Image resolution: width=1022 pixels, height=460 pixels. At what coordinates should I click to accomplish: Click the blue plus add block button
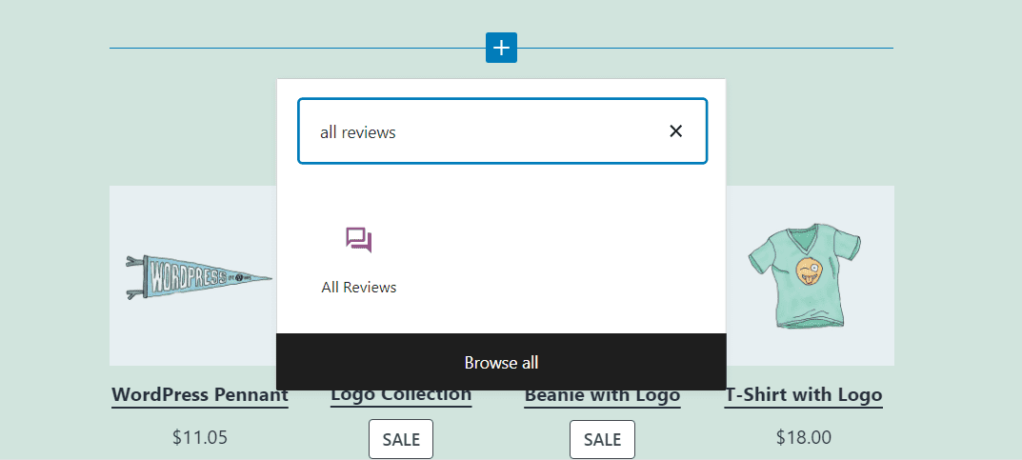point(501,48)
